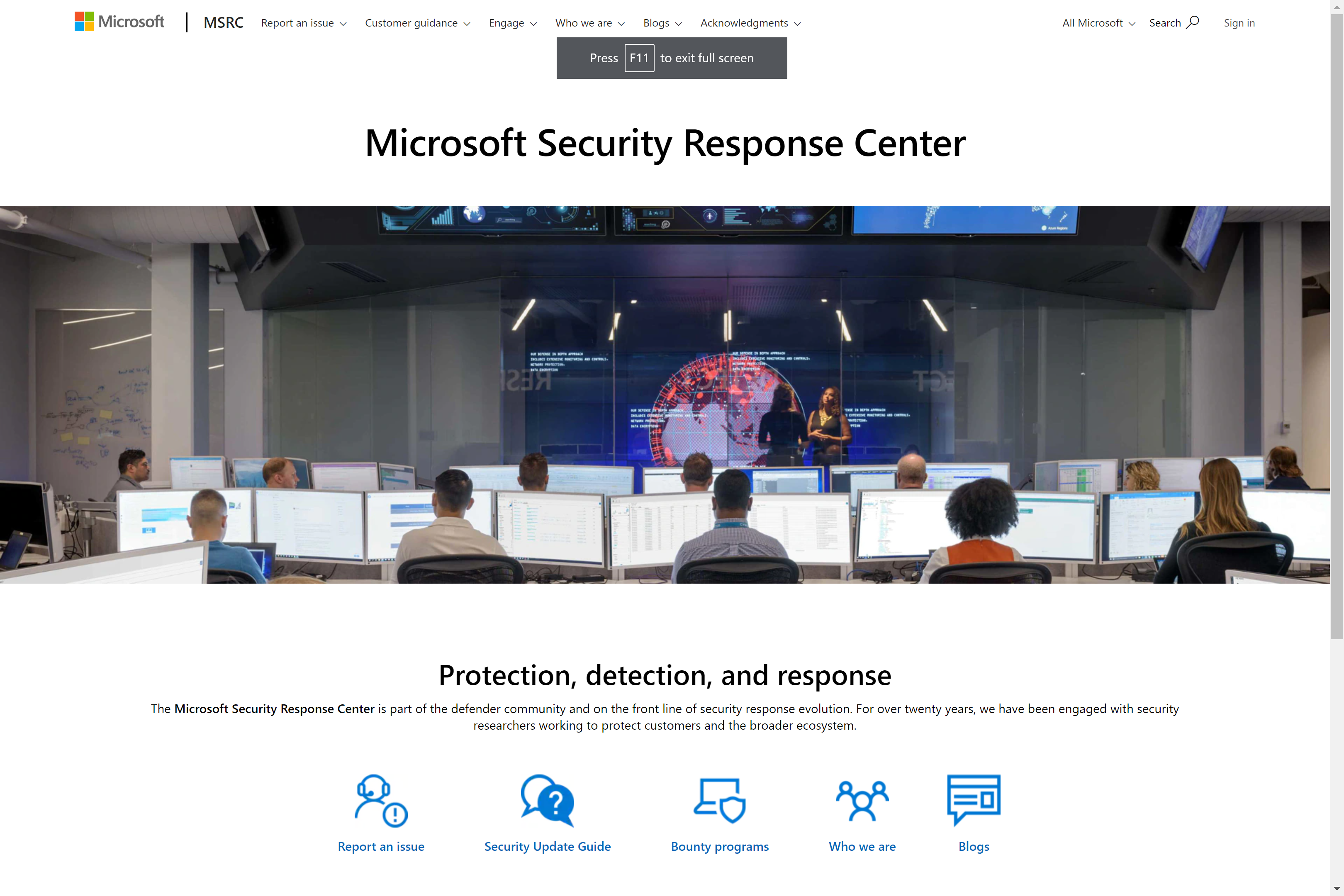Expand the Blogs navigation dropdown
The height and width of the screenshot is (896, 1344).
click(x=660, y=22)
